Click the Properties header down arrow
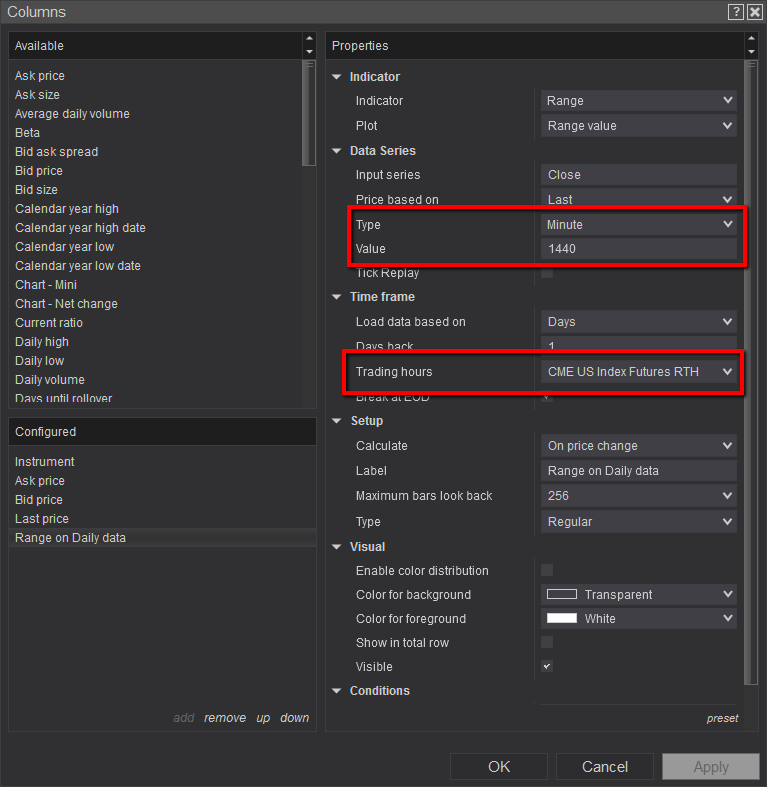The width and height of the screenshot is (767, 787). pos(751,52)
